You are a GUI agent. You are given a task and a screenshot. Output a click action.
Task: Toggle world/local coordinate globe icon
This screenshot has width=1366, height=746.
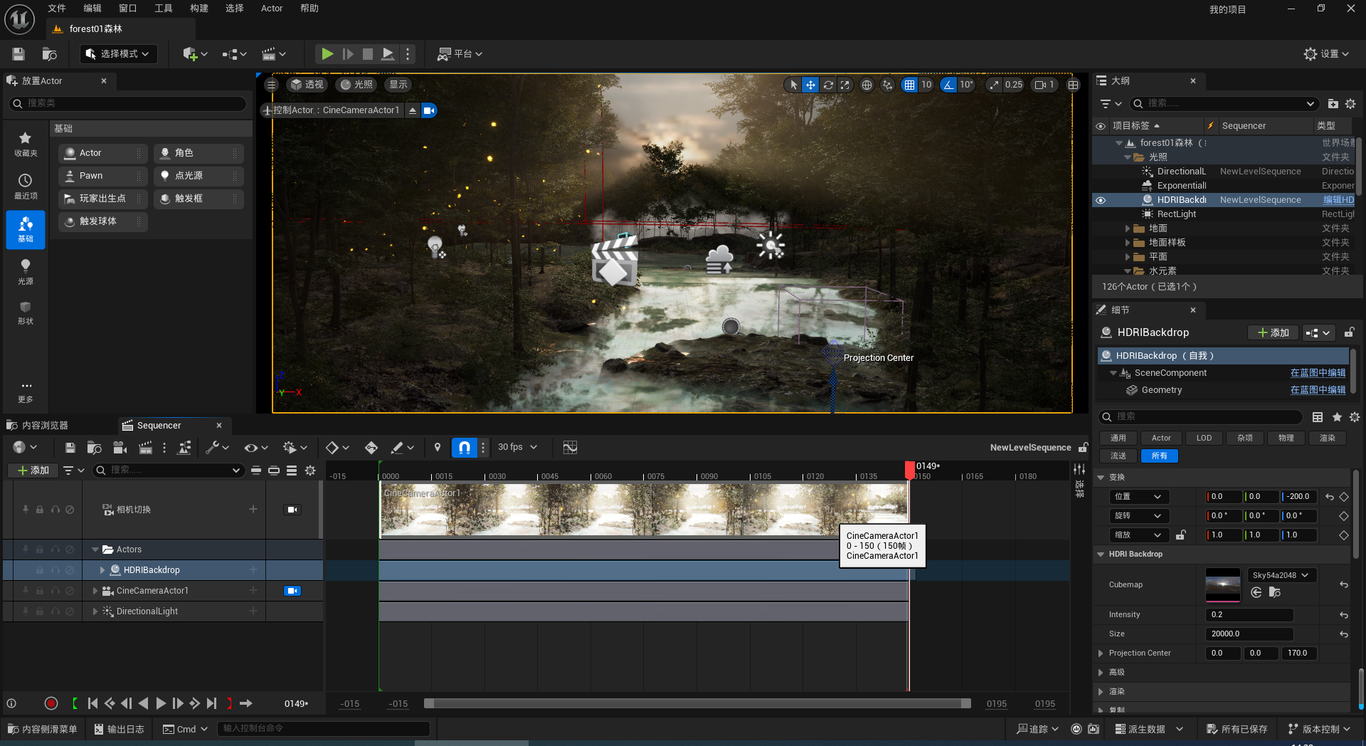pos(867,85)
